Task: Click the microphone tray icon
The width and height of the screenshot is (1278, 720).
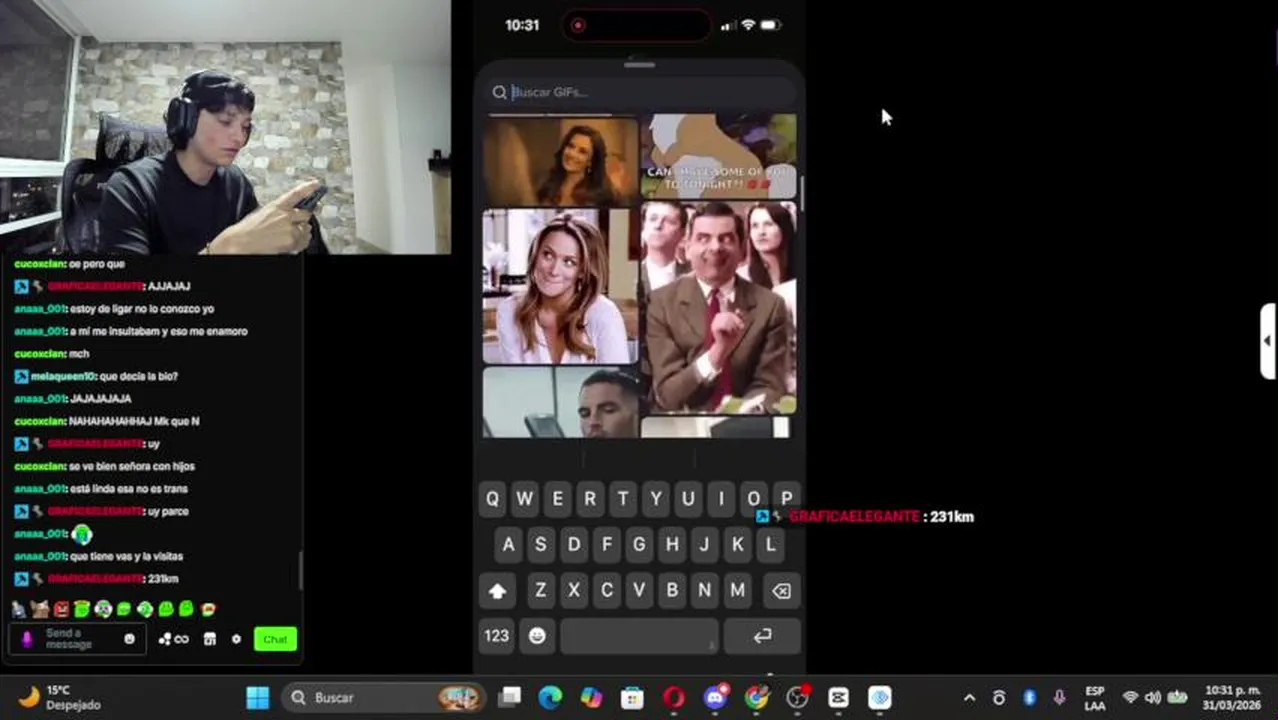Action: [x=1059, y=698]
